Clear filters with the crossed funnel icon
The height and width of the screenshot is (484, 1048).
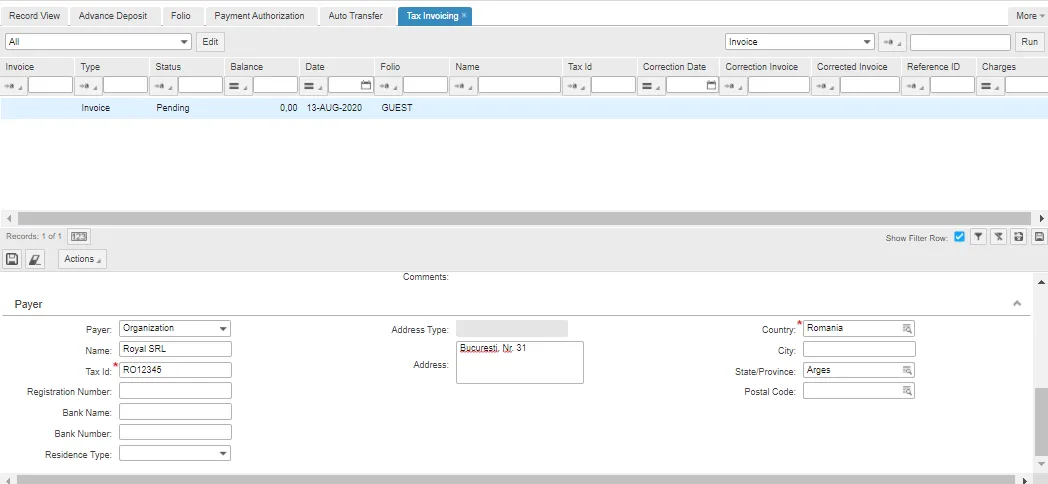pos(999,237)
